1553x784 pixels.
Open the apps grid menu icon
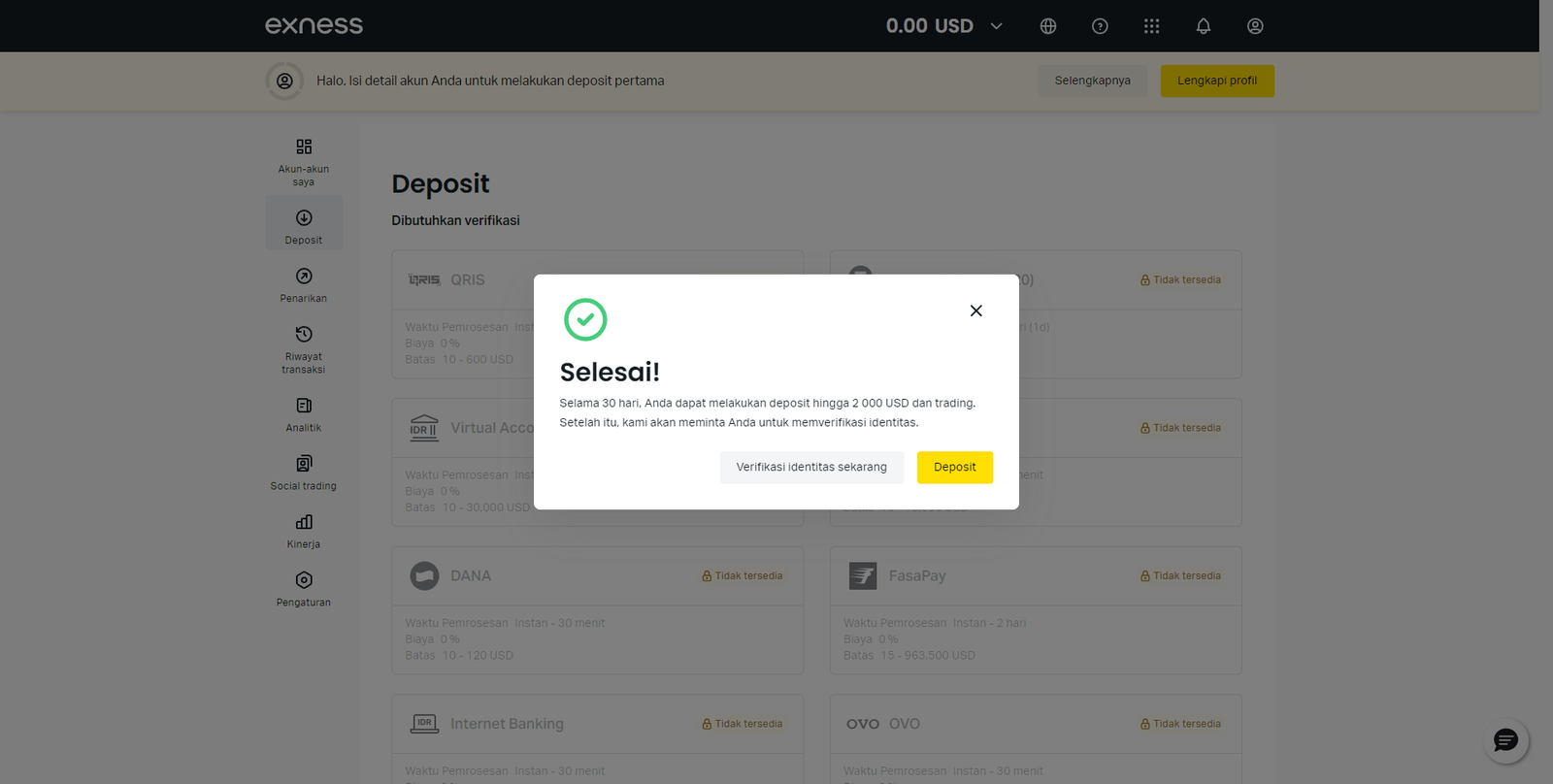tap(1151, 26)
